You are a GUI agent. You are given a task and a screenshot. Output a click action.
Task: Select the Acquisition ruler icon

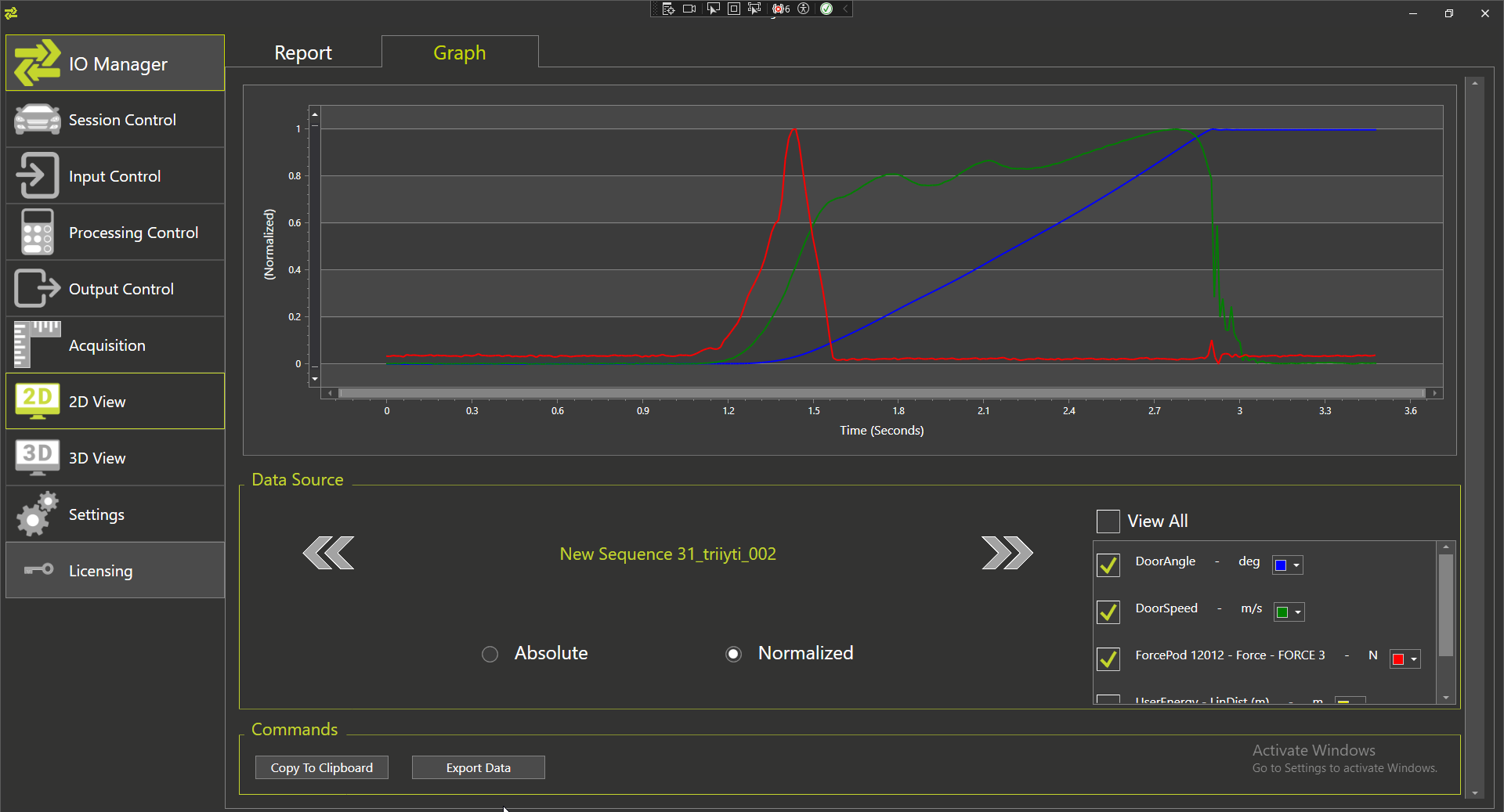pyautogui.click(x=37, y=345)
